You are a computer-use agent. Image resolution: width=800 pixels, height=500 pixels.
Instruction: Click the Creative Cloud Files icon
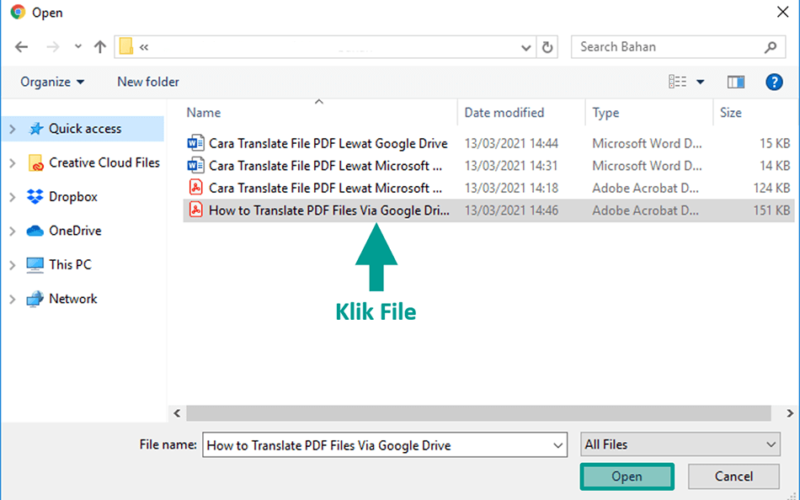tap(35, 163)
